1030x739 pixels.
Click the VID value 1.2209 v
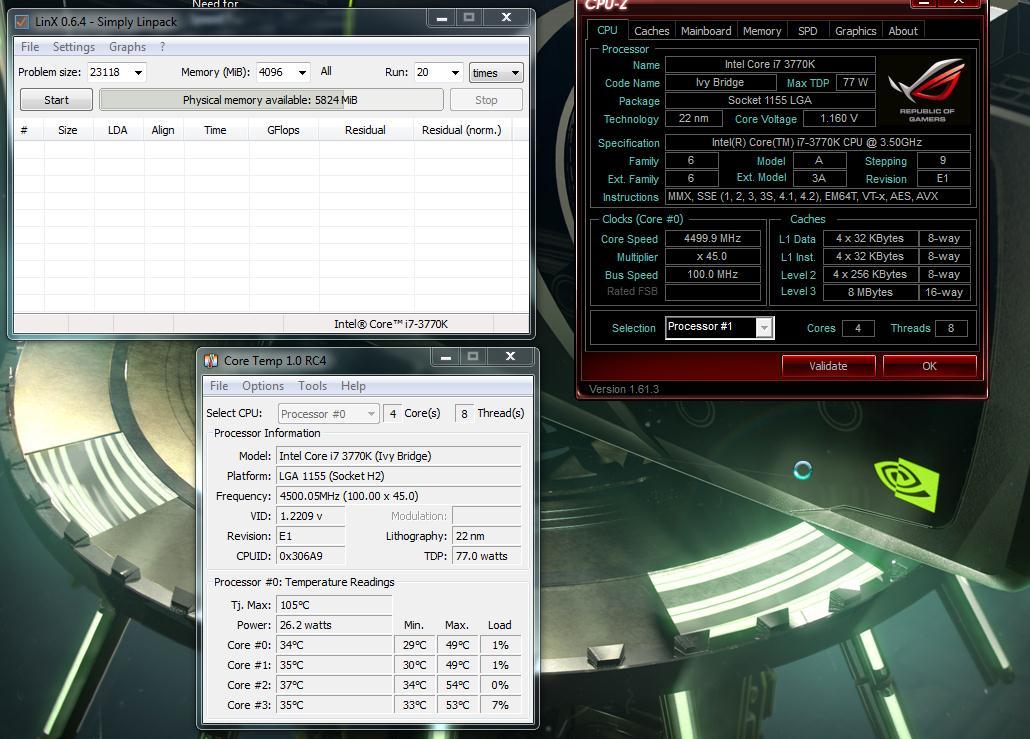(x=310, y=516)
